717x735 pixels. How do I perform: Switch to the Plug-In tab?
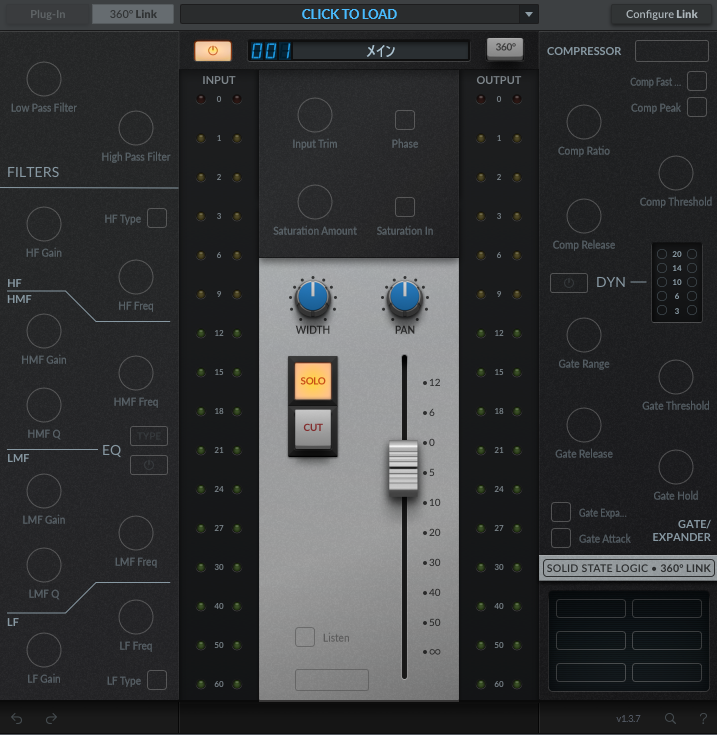point(48,15)
